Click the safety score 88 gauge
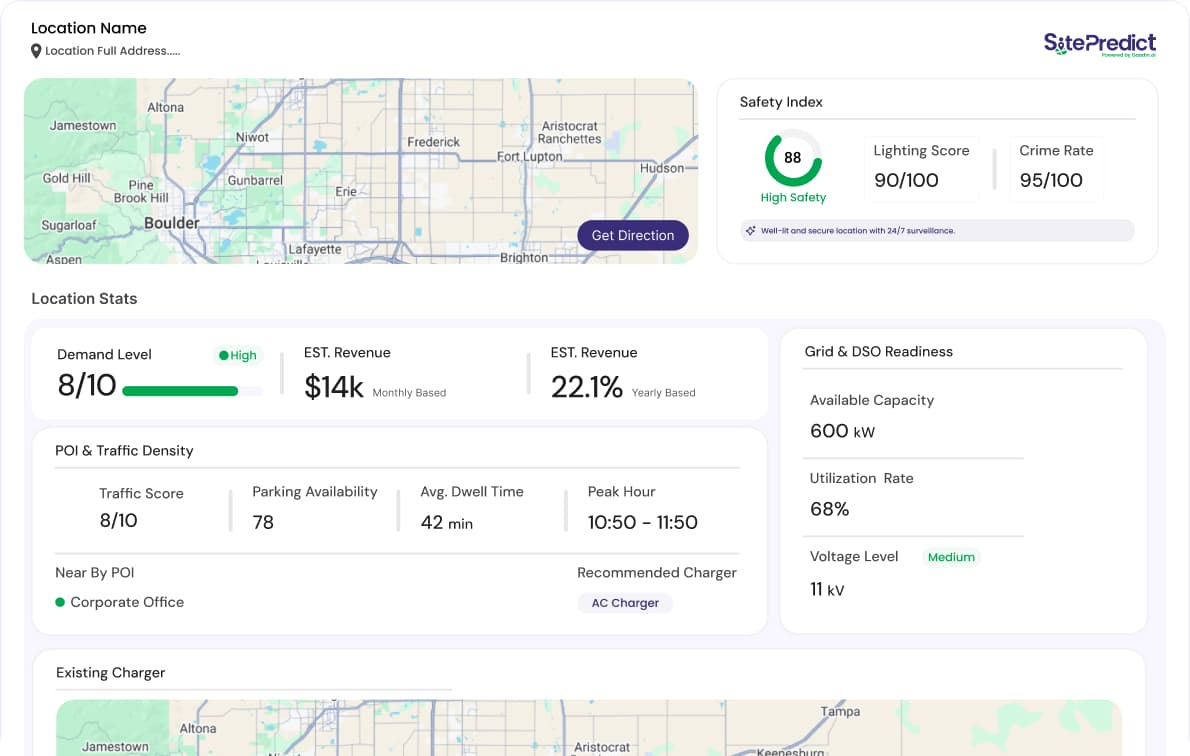Screen dimensions: 1190x756 click(792, 158)
